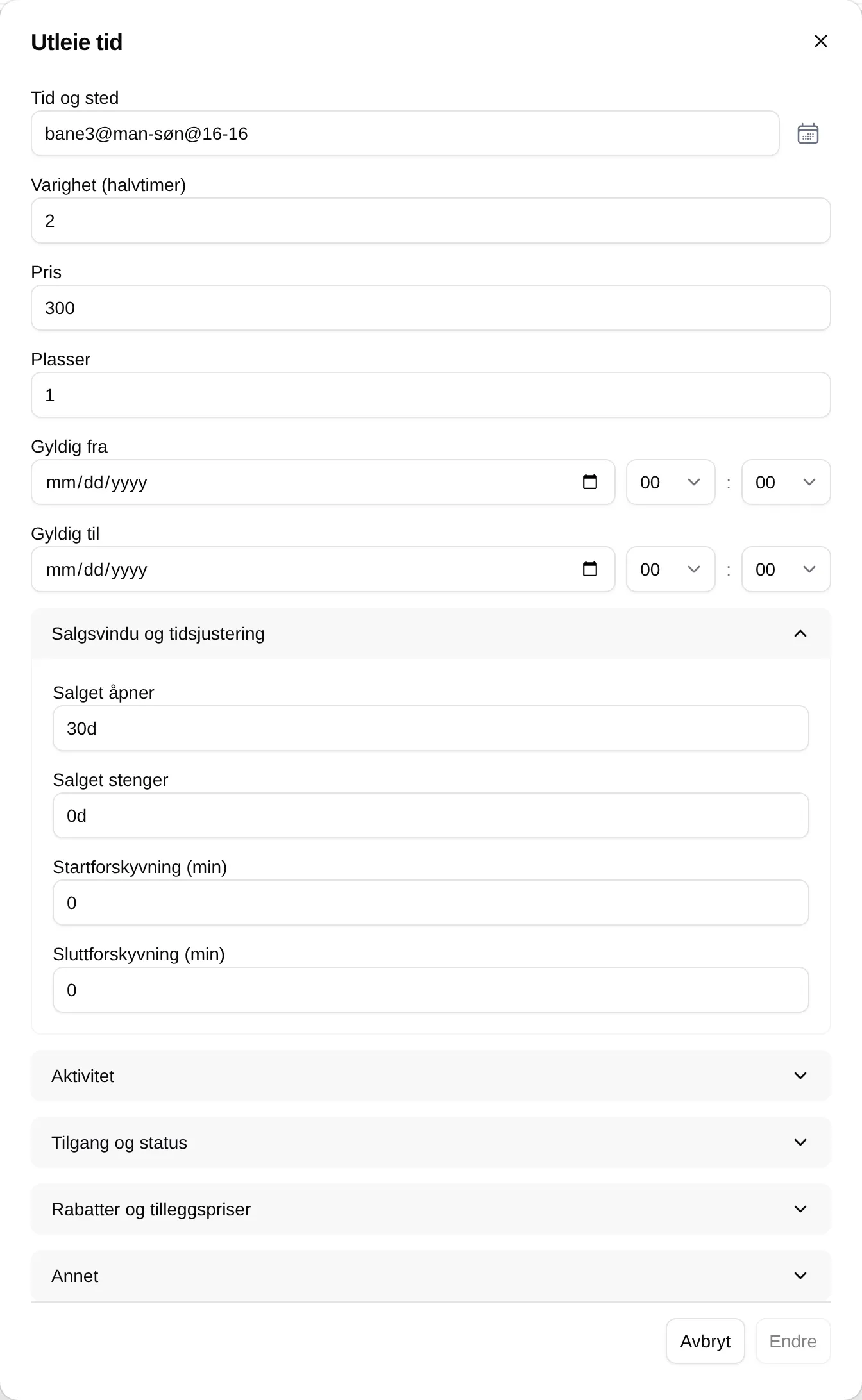Select the Plasser input field
The image size is (862, 1400).
click(x=431, y=395)
